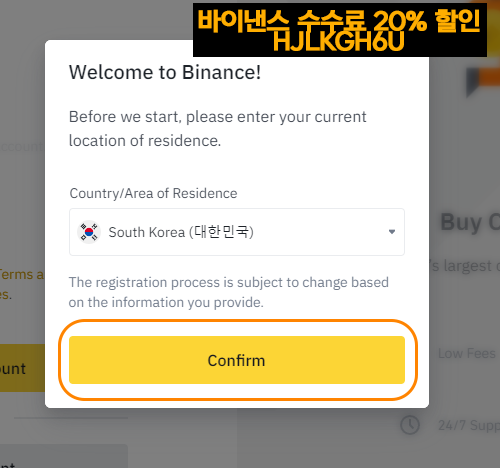500x468 pixels.
Task: Open the partially visible Terms link
Action: (22, 275)
